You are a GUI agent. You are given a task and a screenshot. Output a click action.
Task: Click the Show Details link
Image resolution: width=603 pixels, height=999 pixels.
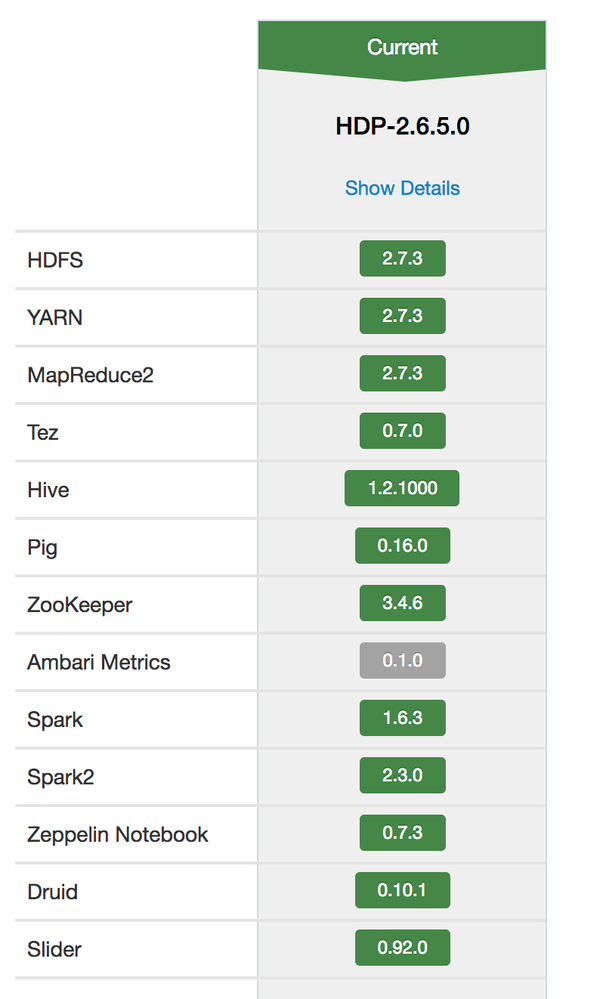[x=402, y=188]
